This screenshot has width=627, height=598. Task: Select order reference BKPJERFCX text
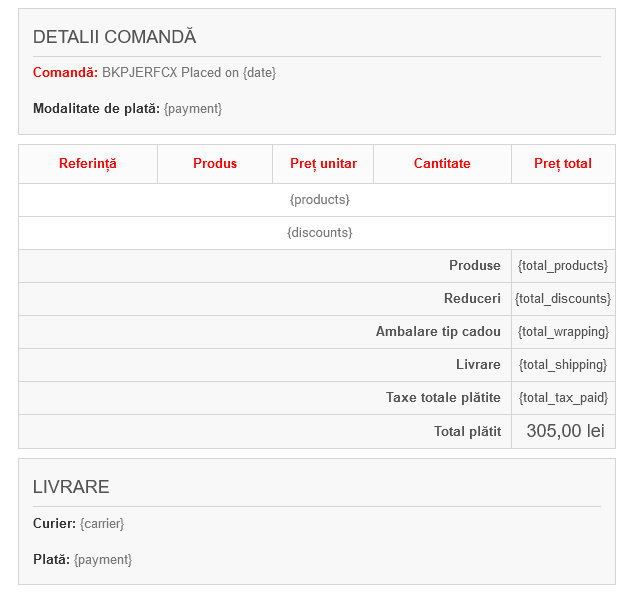point(139,73)
